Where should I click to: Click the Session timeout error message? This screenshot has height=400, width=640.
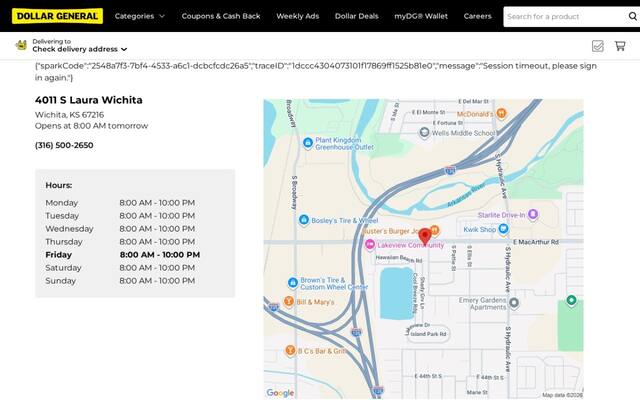pos(316,71)
